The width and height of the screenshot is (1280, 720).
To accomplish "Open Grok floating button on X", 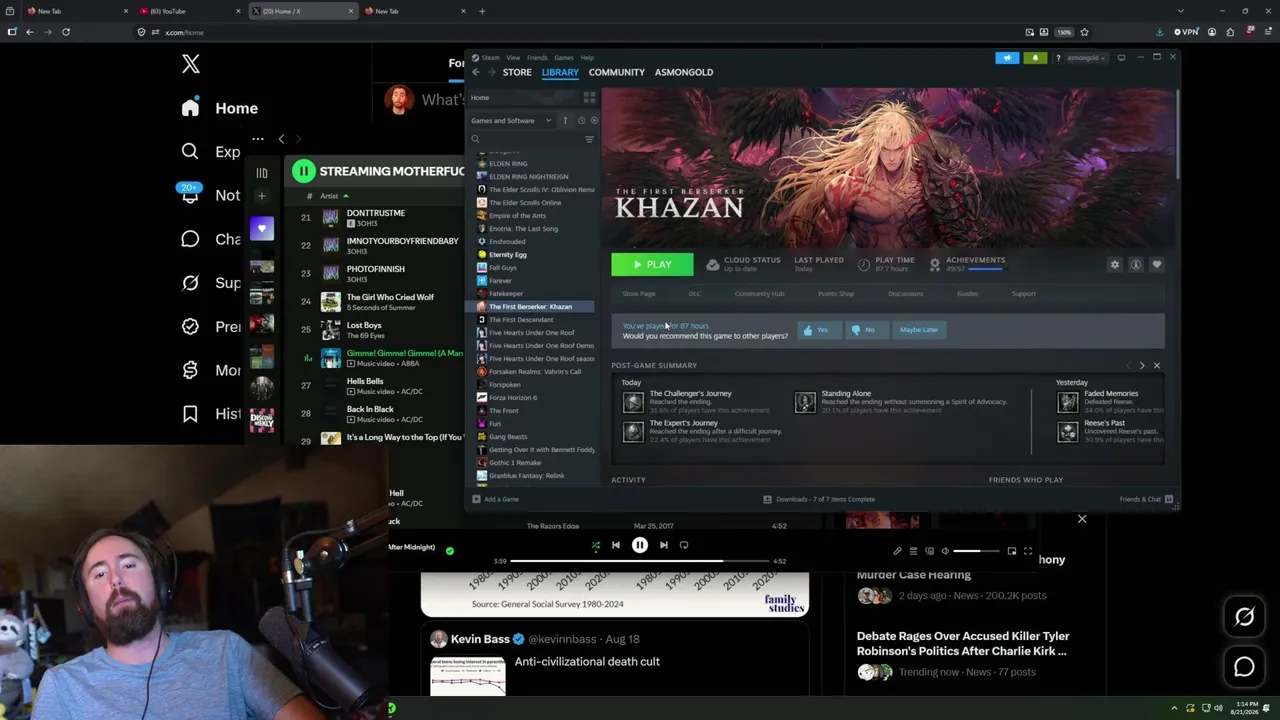I will tap(1244, 617).
